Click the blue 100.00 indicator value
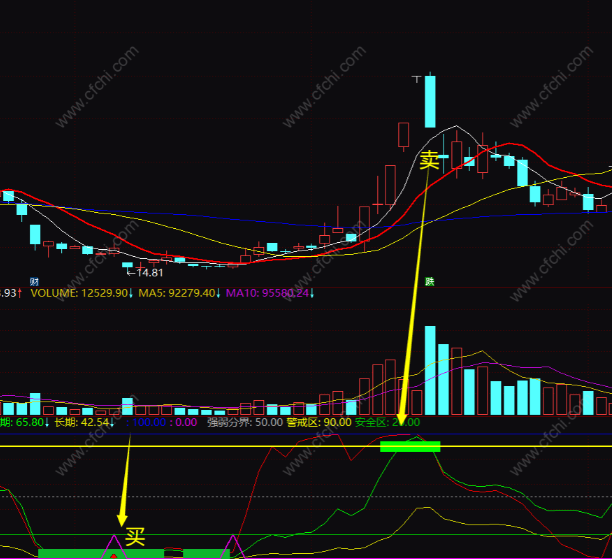612x559 pixels. (x=149, y=422)
